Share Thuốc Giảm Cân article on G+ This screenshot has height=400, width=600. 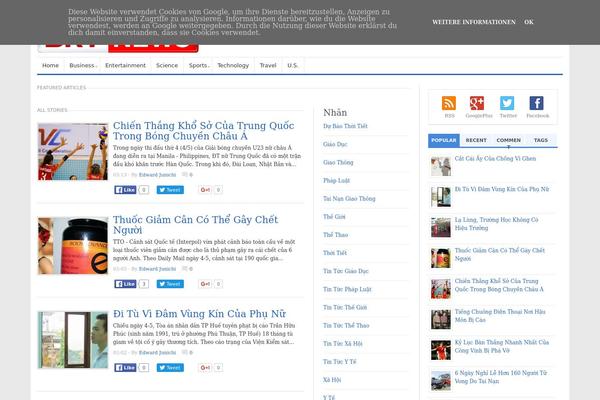[x=205, y=284]
